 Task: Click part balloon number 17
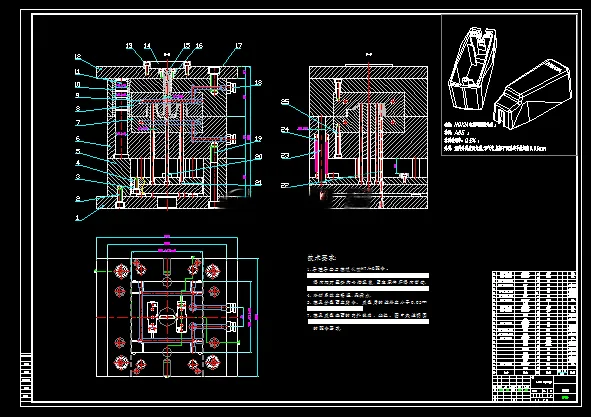[x=238, y=46]
